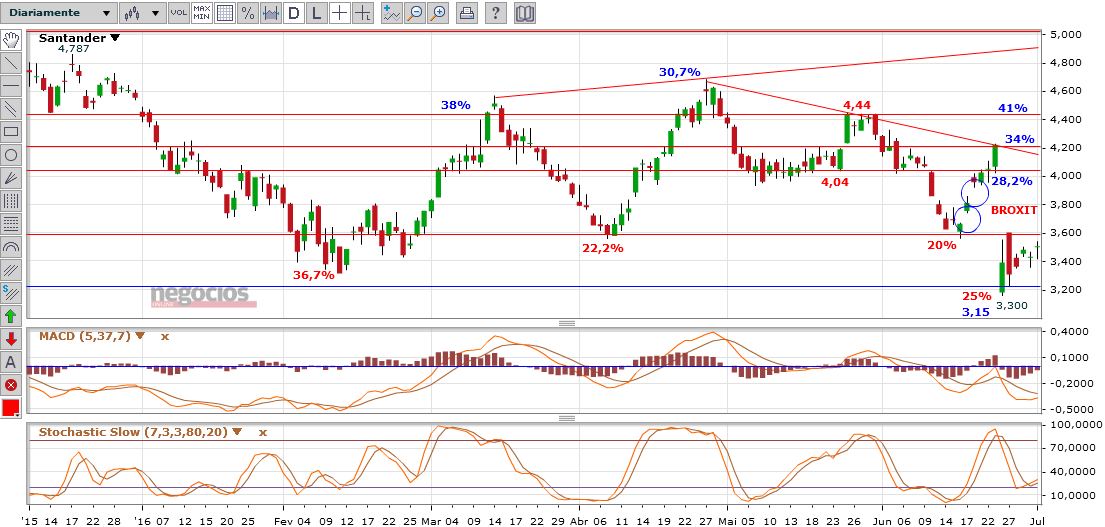Click the 34% annotation label
Screen dimensions: 1105x527
click(1020, 139)
